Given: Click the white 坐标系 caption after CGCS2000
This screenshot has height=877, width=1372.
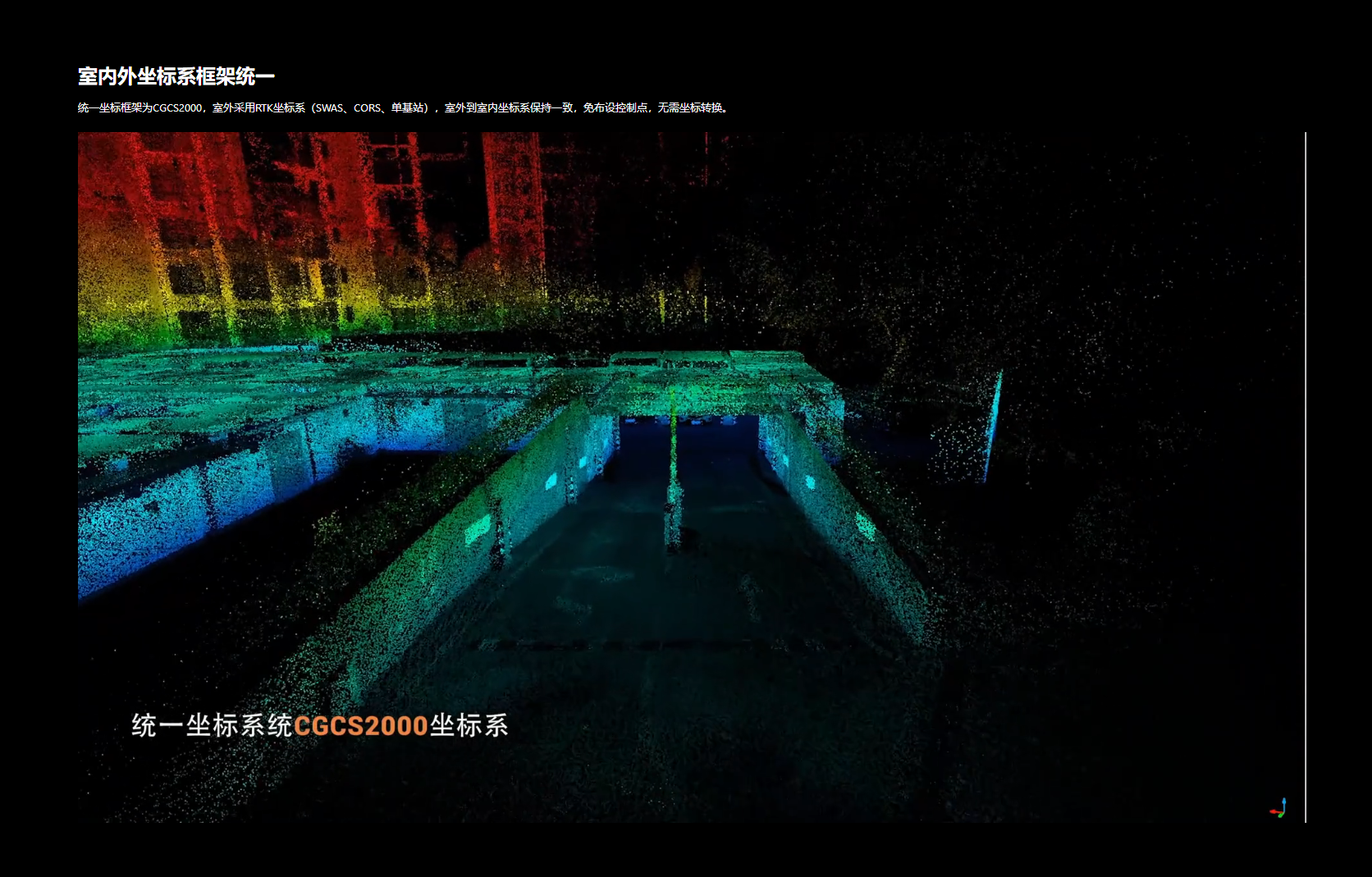Looking at the screenshot, I should click(x=469, y=726).
